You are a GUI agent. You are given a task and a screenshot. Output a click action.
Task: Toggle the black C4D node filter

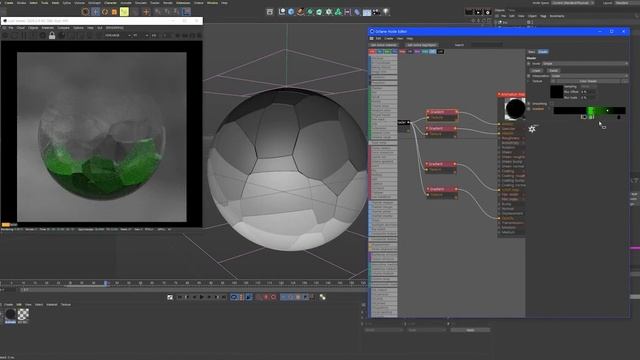(440, 52)
